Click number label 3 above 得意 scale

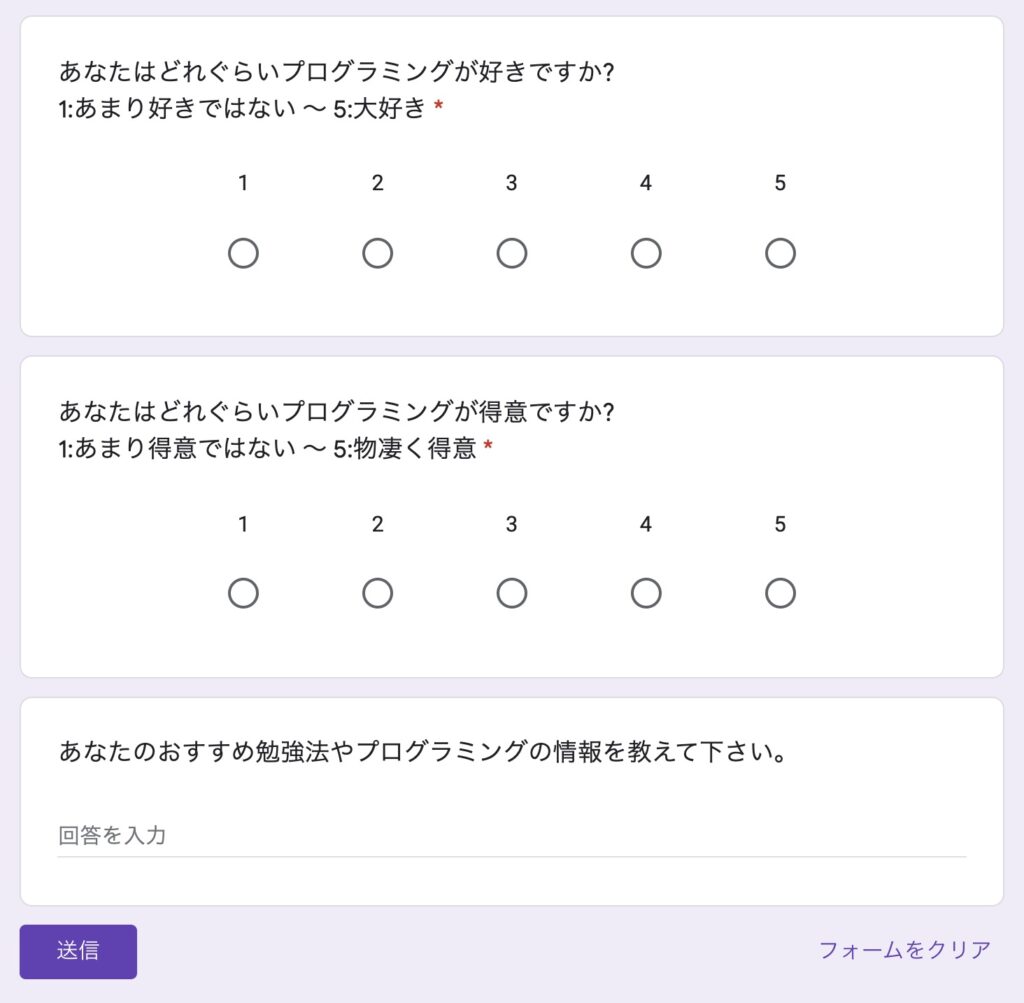tap(511, 524)
